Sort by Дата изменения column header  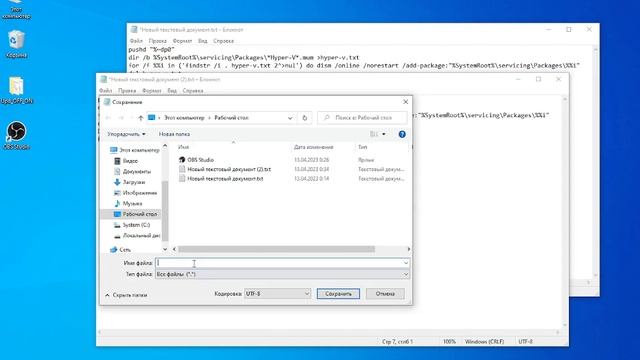pos(313,147)
